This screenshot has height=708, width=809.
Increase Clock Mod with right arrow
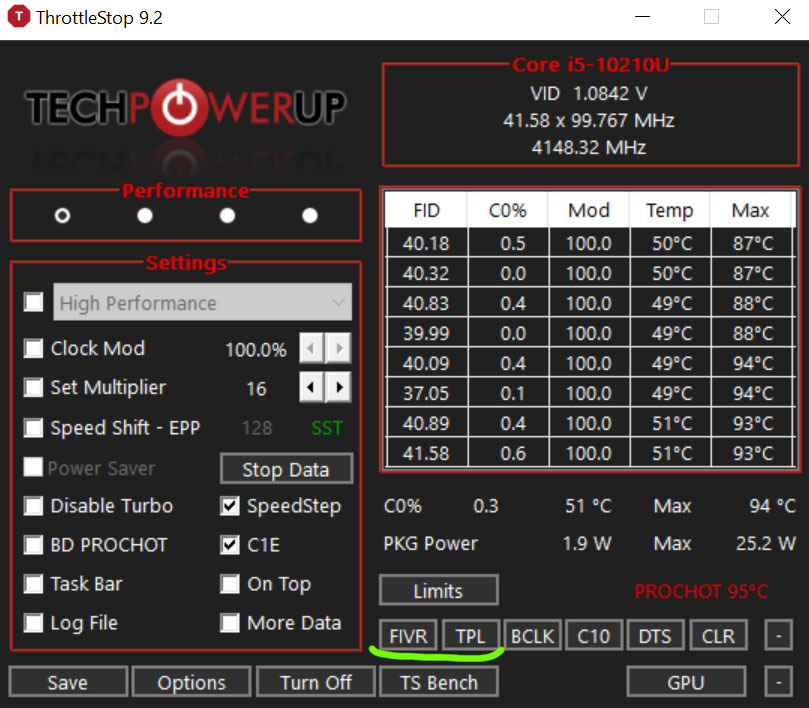(x=338, y=348)
